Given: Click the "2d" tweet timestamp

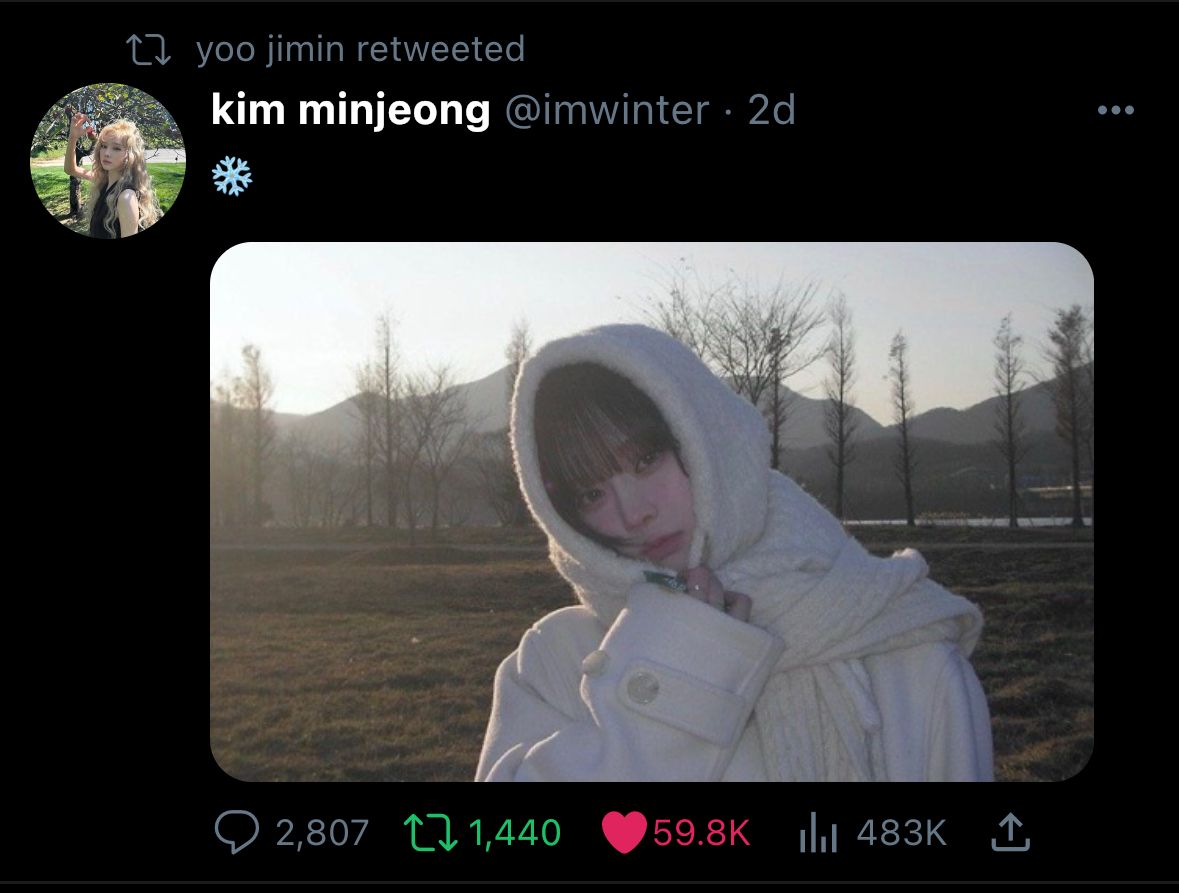Looking at the screenshot, I should pos(772,110).
